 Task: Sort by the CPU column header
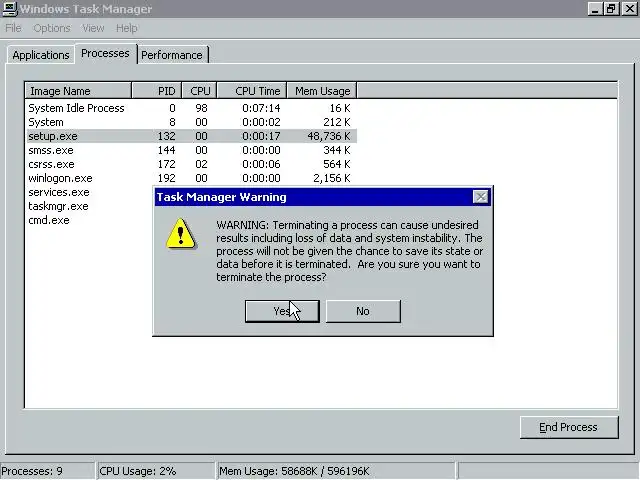(199, 91)
